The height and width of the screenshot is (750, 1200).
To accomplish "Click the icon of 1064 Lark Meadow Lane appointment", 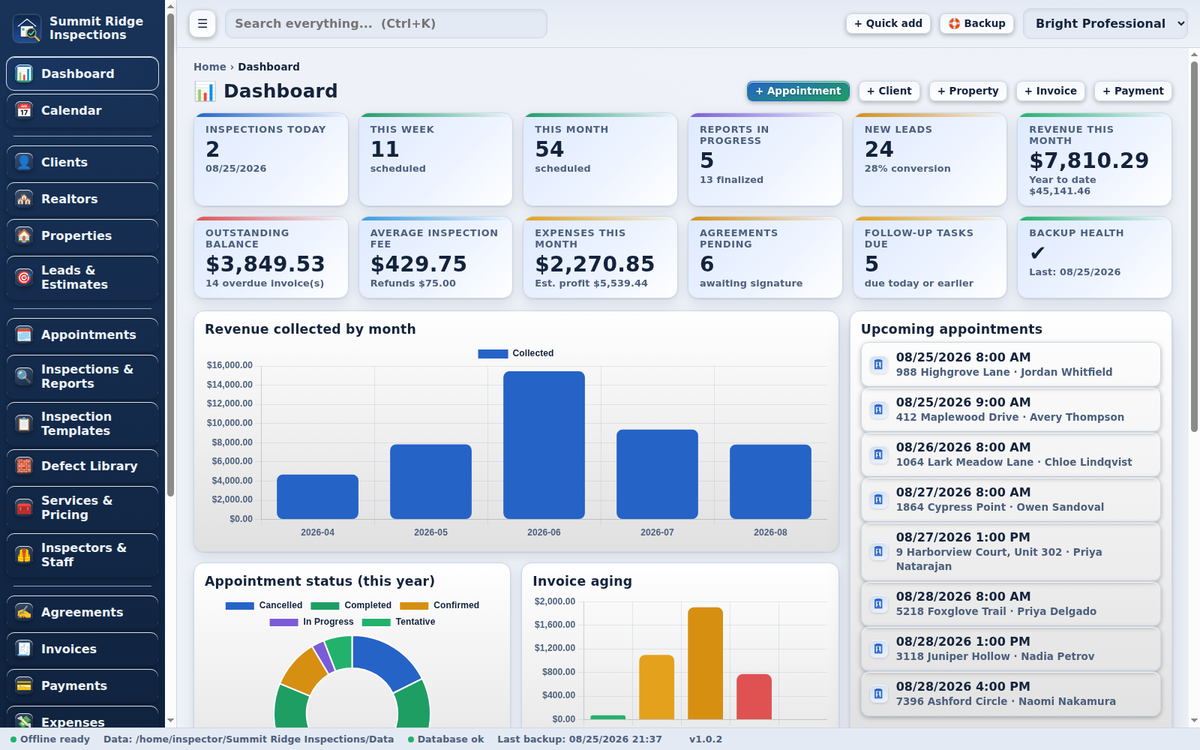I will (x=878, y=455).
